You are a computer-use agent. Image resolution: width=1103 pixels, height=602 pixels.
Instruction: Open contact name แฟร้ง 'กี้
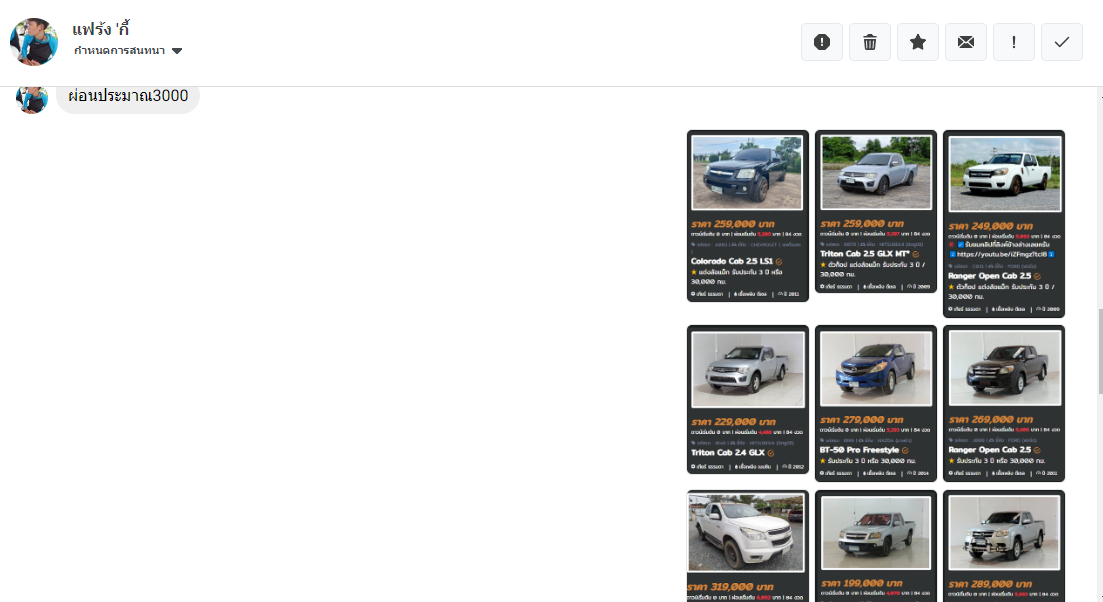(x=101, y=30)
